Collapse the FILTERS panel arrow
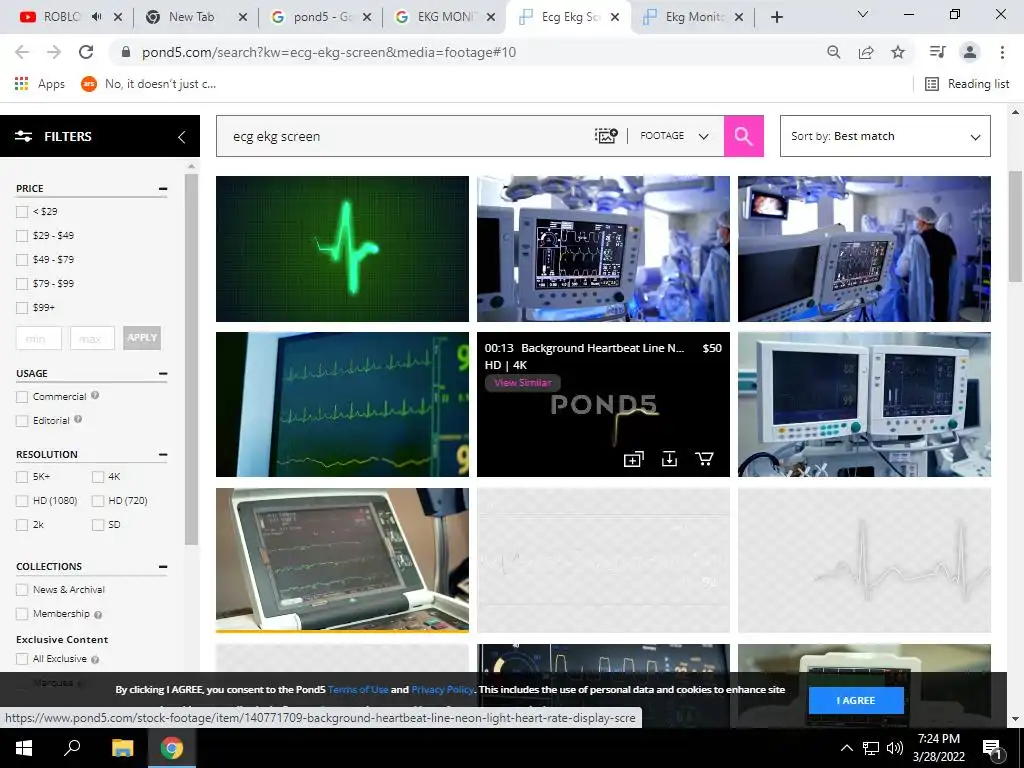The width and height of the screenshot is (1024, 768). pos(182,136)
